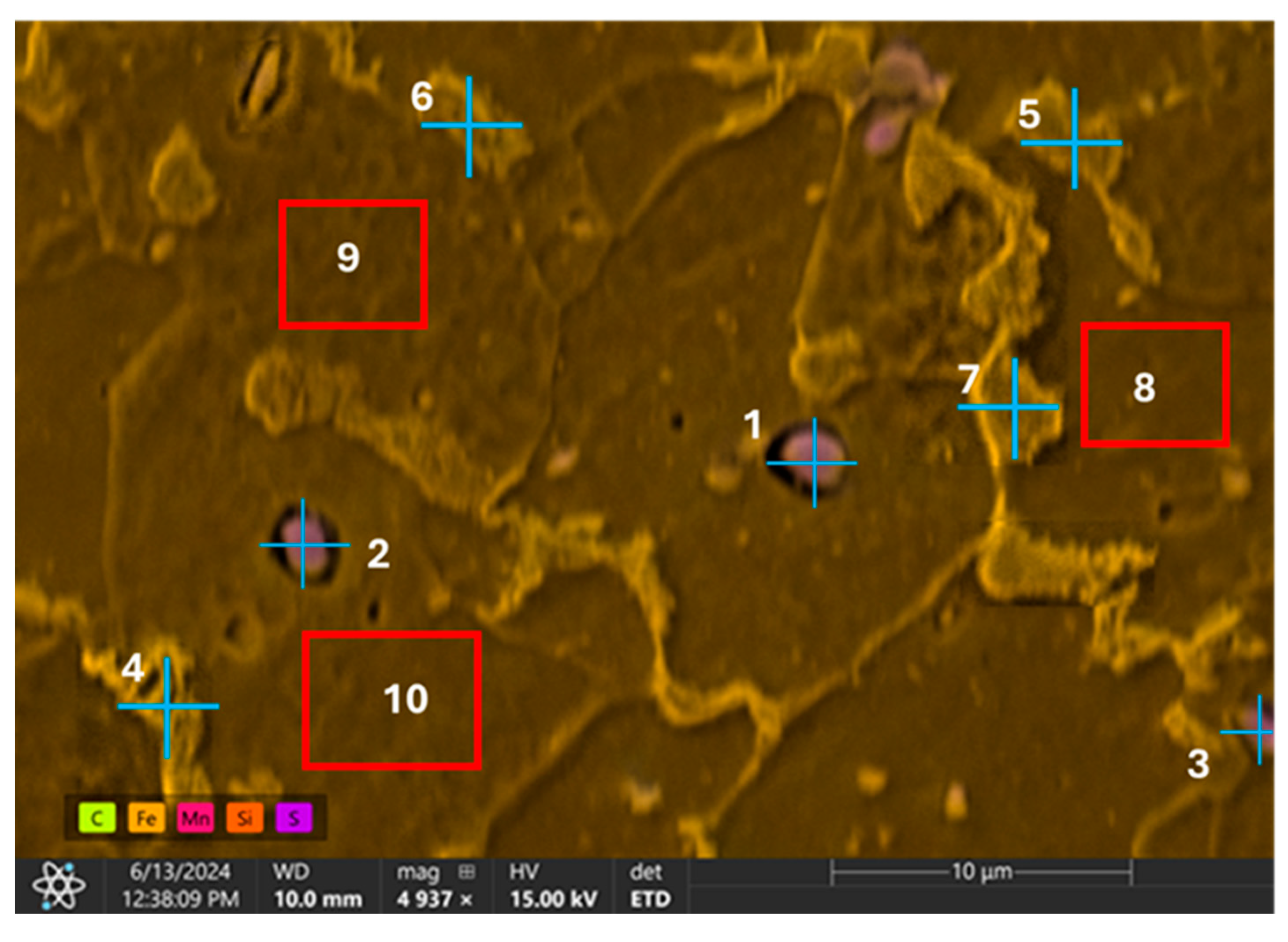The width and height of the screenshot is (1288, 942).
Task: Click crosshair marker 4 at lower left
Action: click(x=167, y=707)
